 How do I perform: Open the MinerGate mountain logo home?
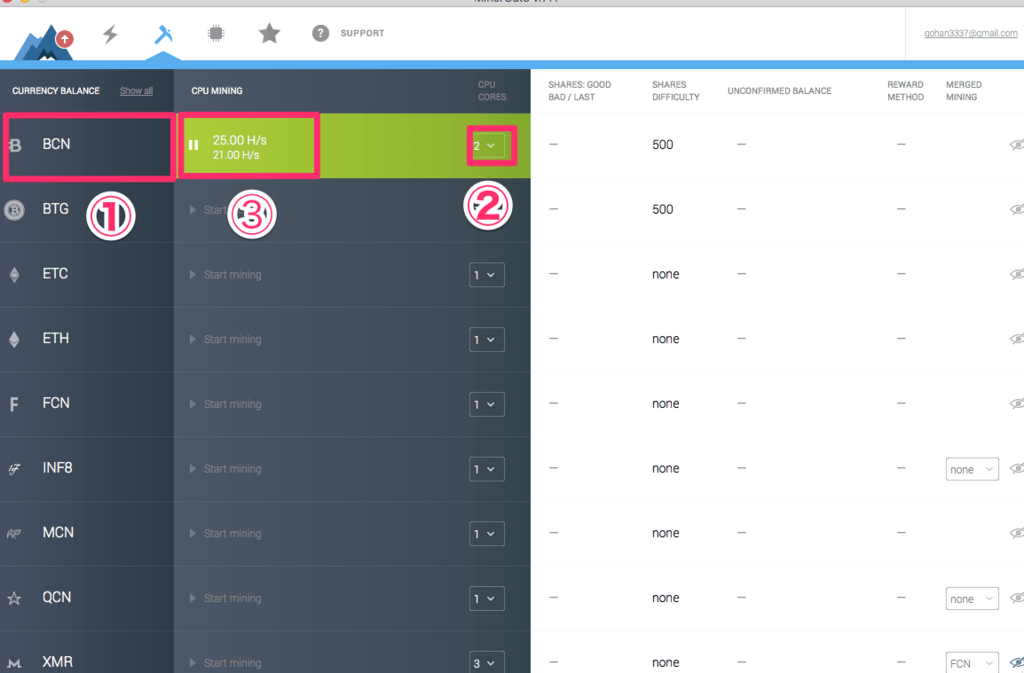pyautogui.click(x=44, y=43)
